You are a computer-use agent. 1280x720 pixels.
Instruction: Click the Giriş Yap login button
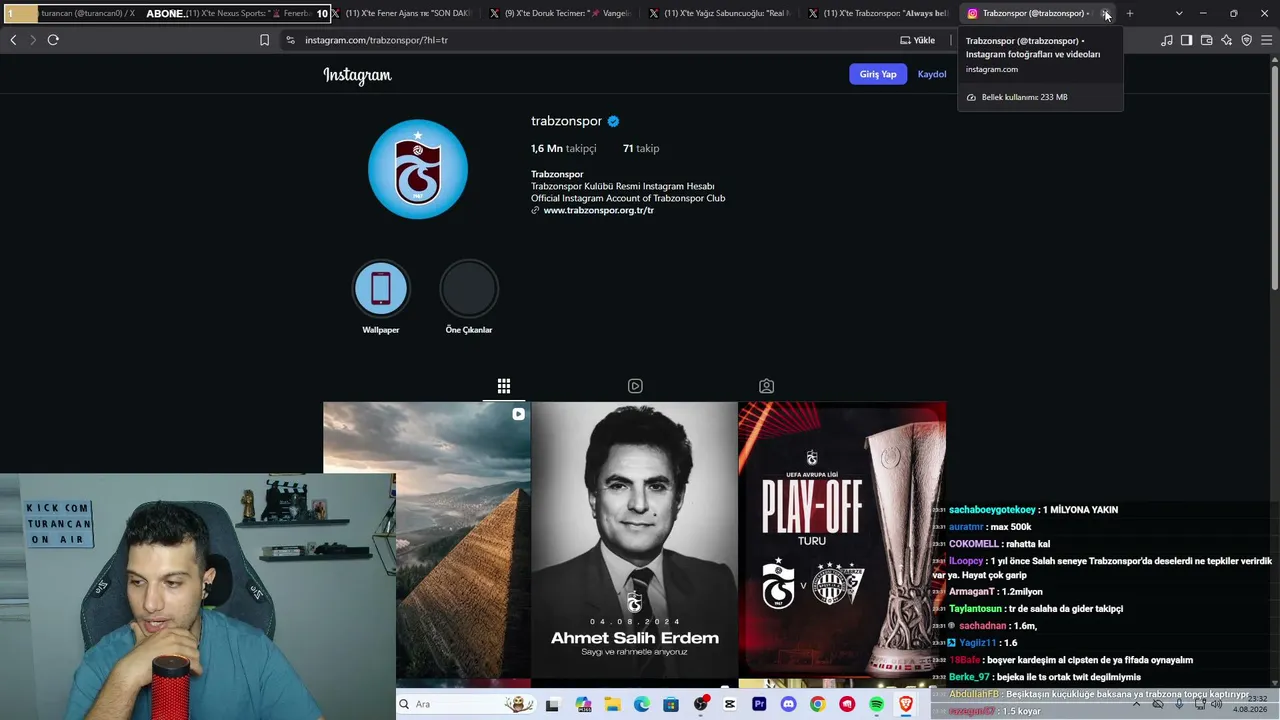878,74
